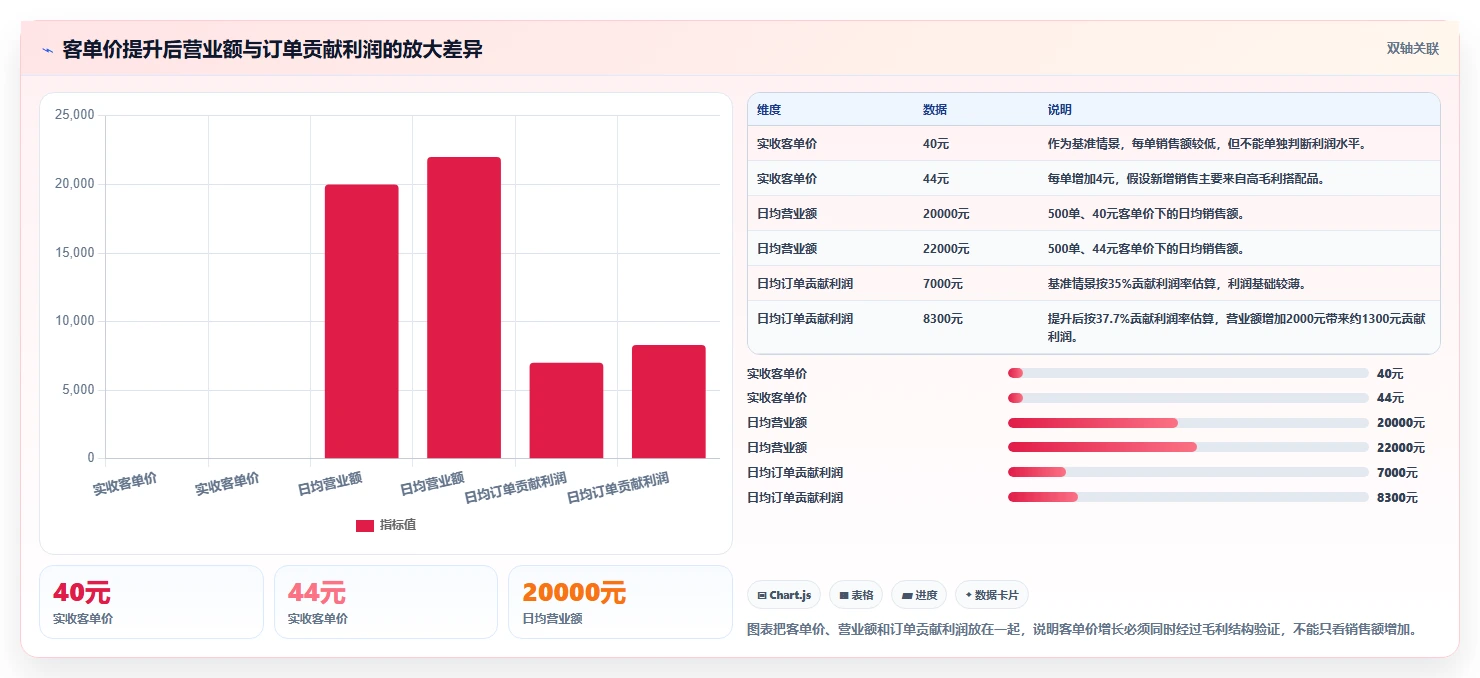Click the 15,000 y-axis label
The height and width of the screenshot is (678, 1480).
click(x=75, y=253)
